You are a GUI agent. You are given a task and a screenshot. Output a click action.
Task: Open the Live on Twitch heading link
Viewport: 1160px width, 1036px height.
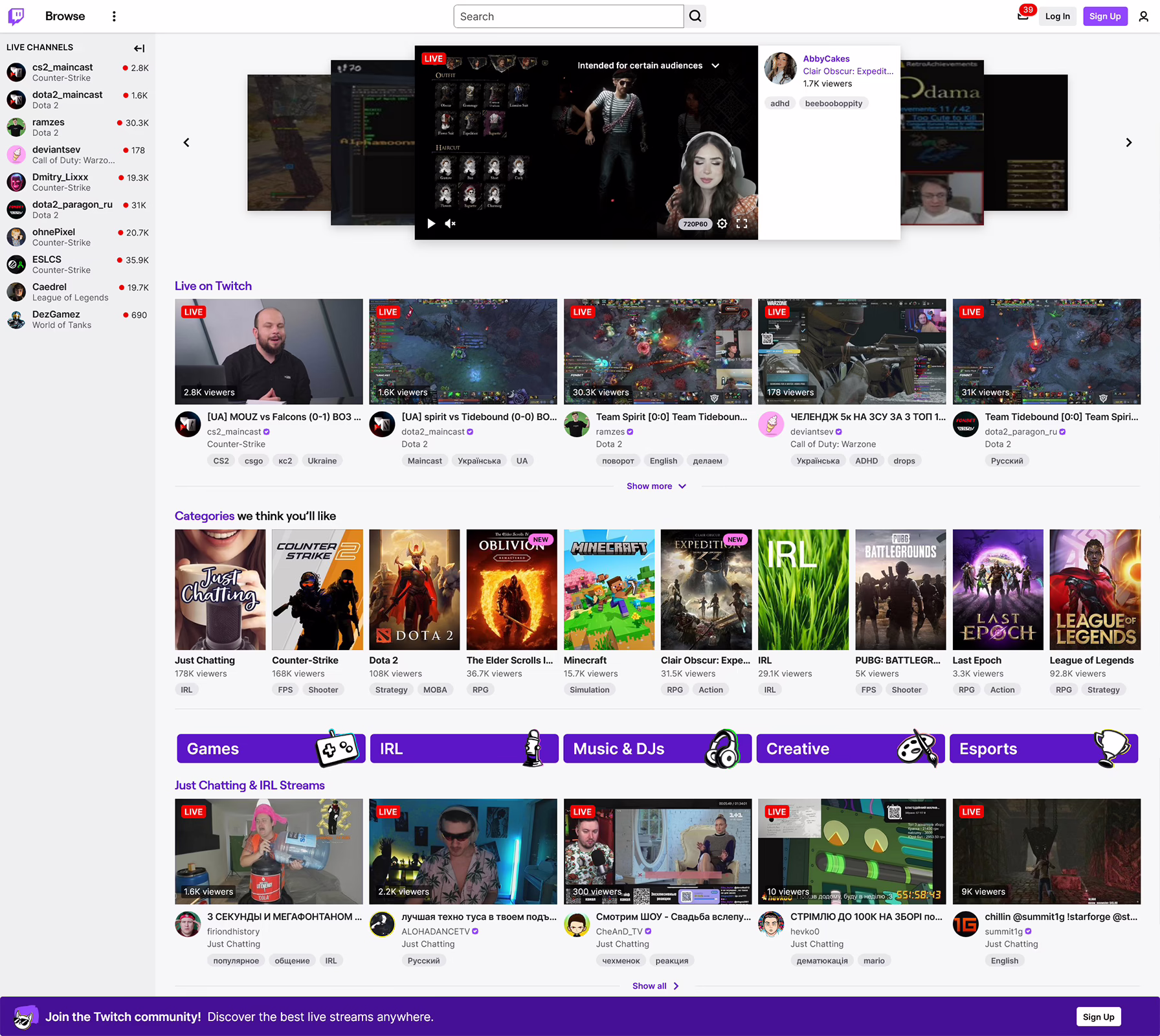(213, 286)
